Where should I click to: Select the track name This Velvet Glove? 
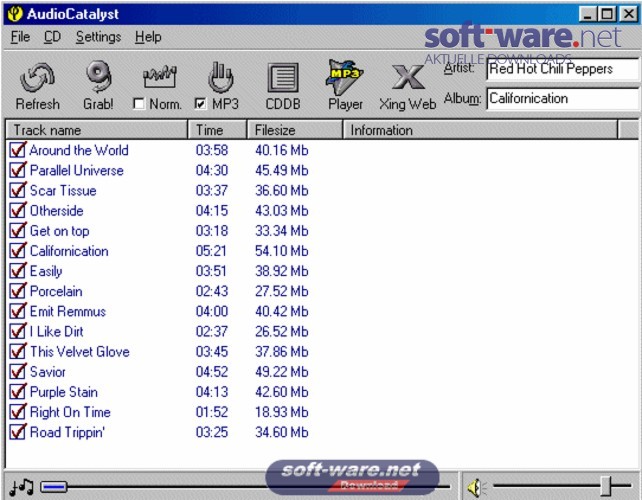80,352
